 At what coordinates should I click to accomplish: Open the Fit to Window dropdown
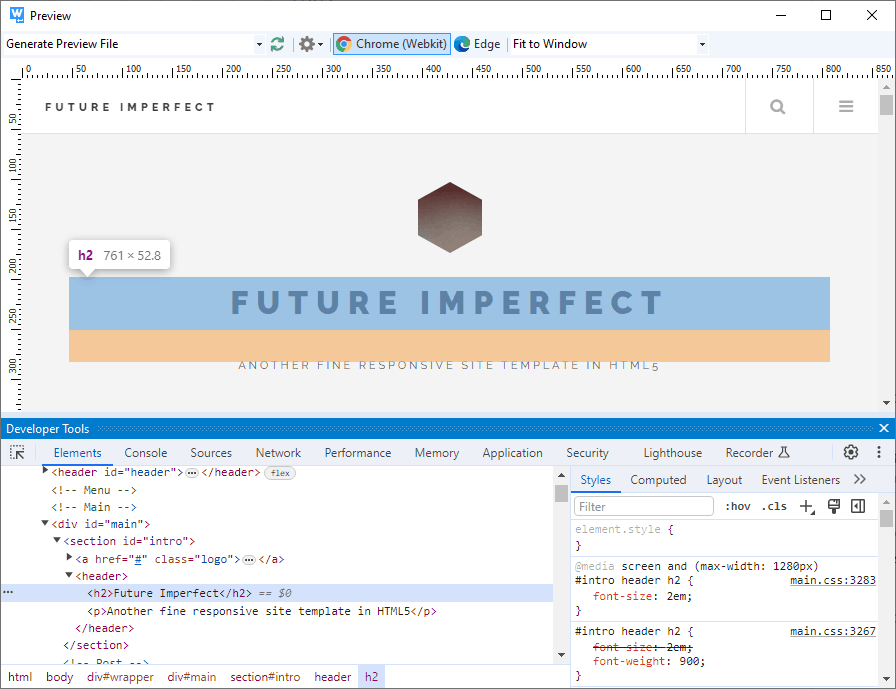pos(702,44)
